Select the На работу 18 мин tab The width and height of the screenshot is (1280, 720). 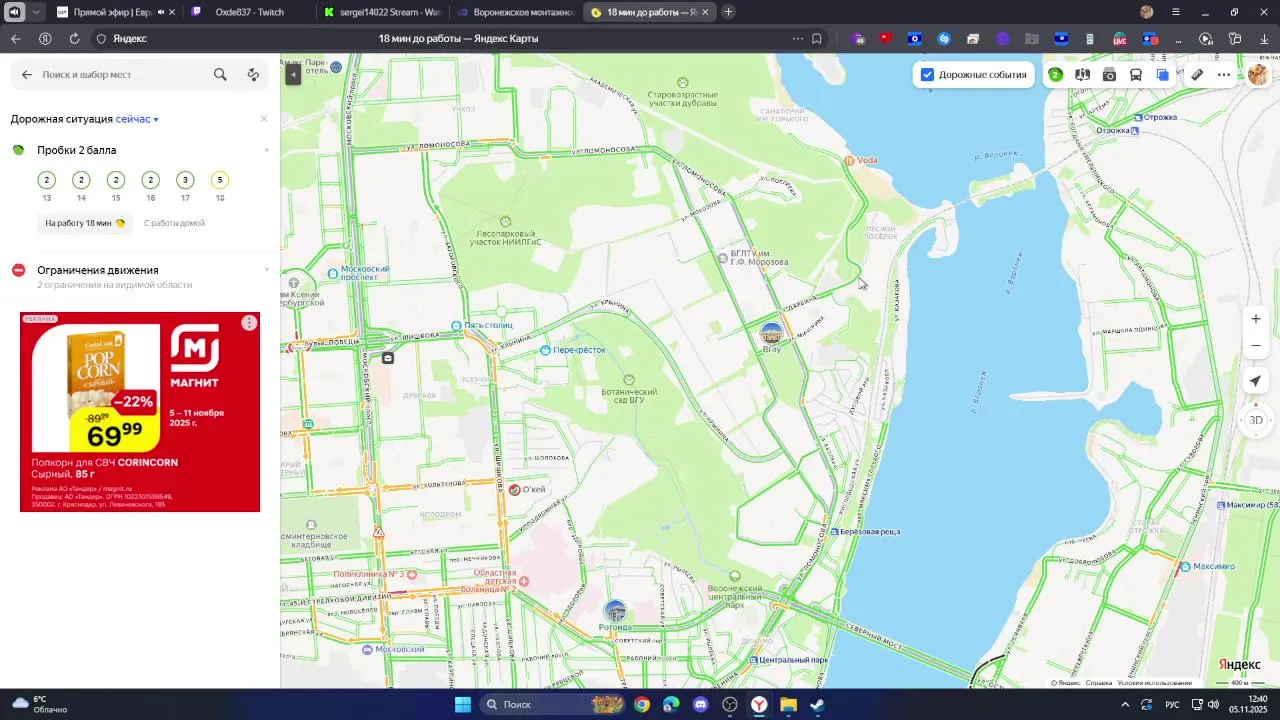85,223
